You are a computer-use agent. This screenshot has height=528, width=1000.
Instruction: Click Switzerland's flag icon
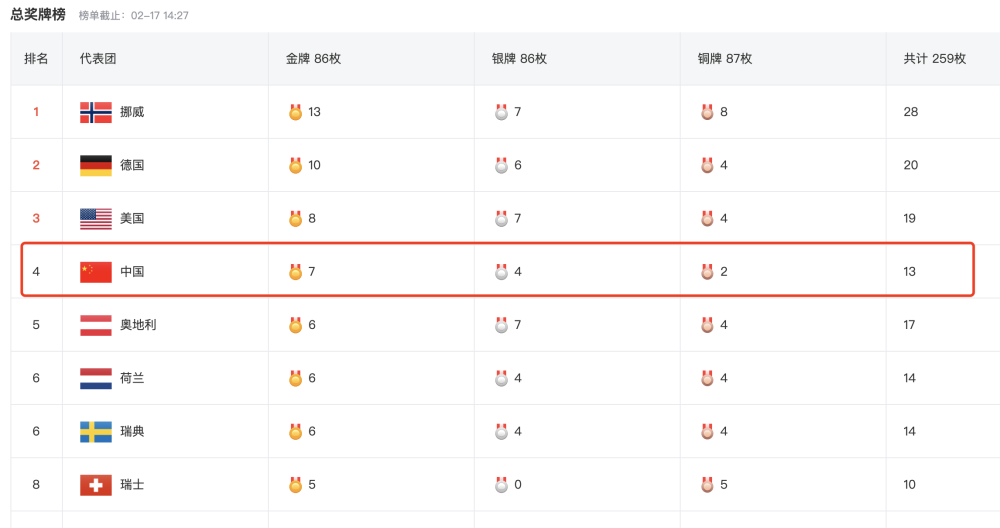pyautogui.click(x=96, y=485)
